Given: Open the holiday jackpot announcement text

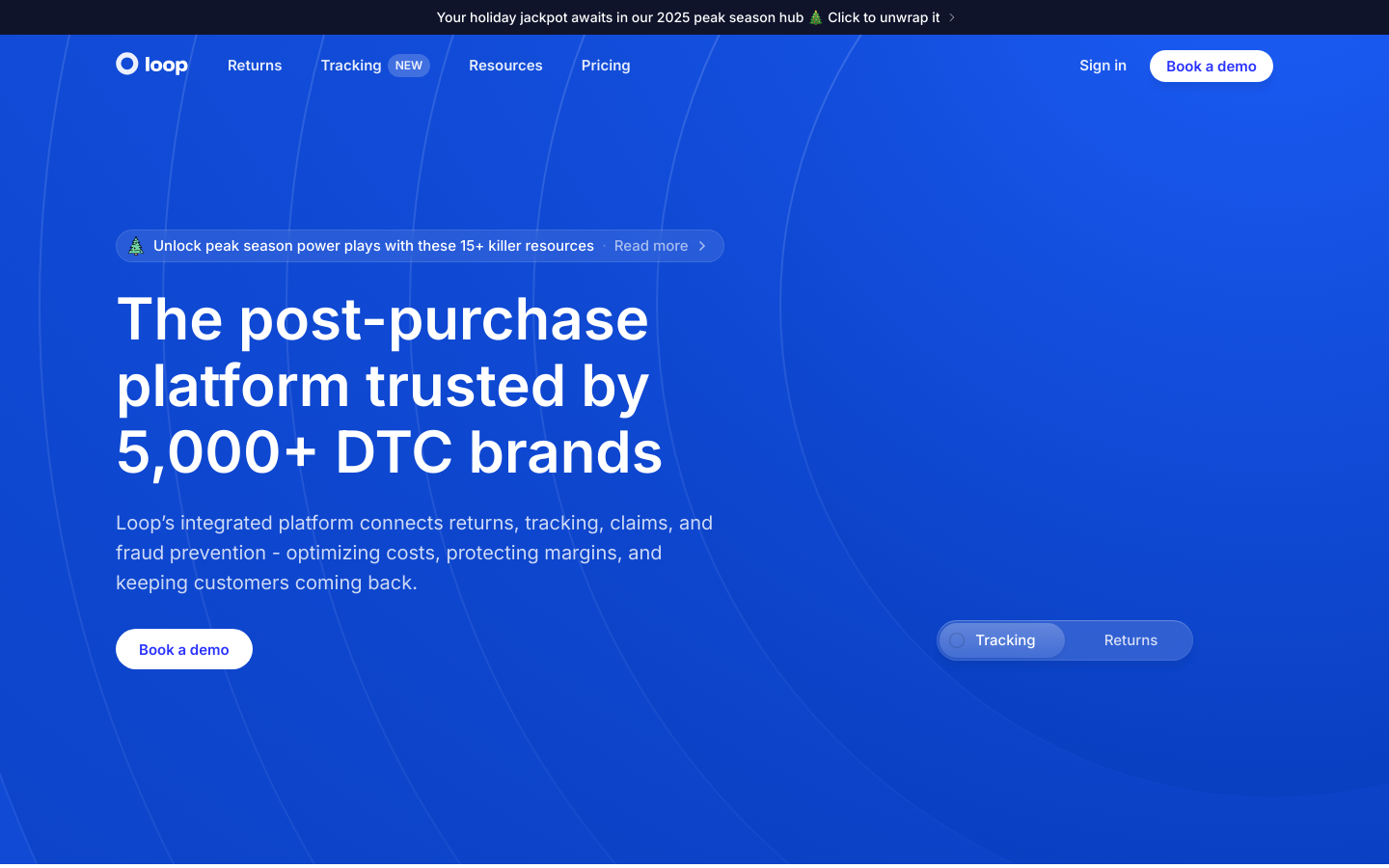Looking at the screenshot, I should (x=619, y=17).
